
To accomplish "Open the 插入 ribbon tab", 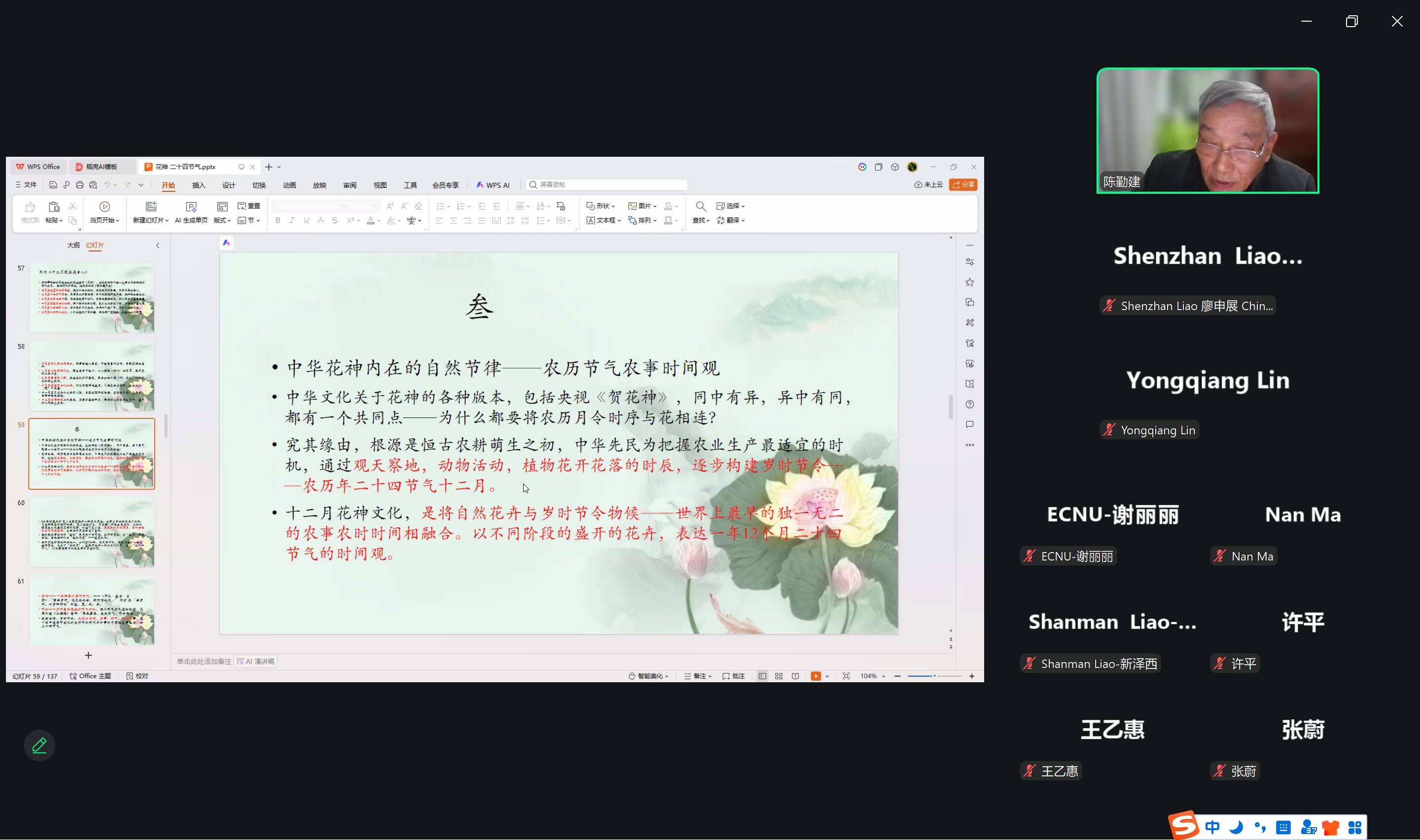I will point(199,185).
